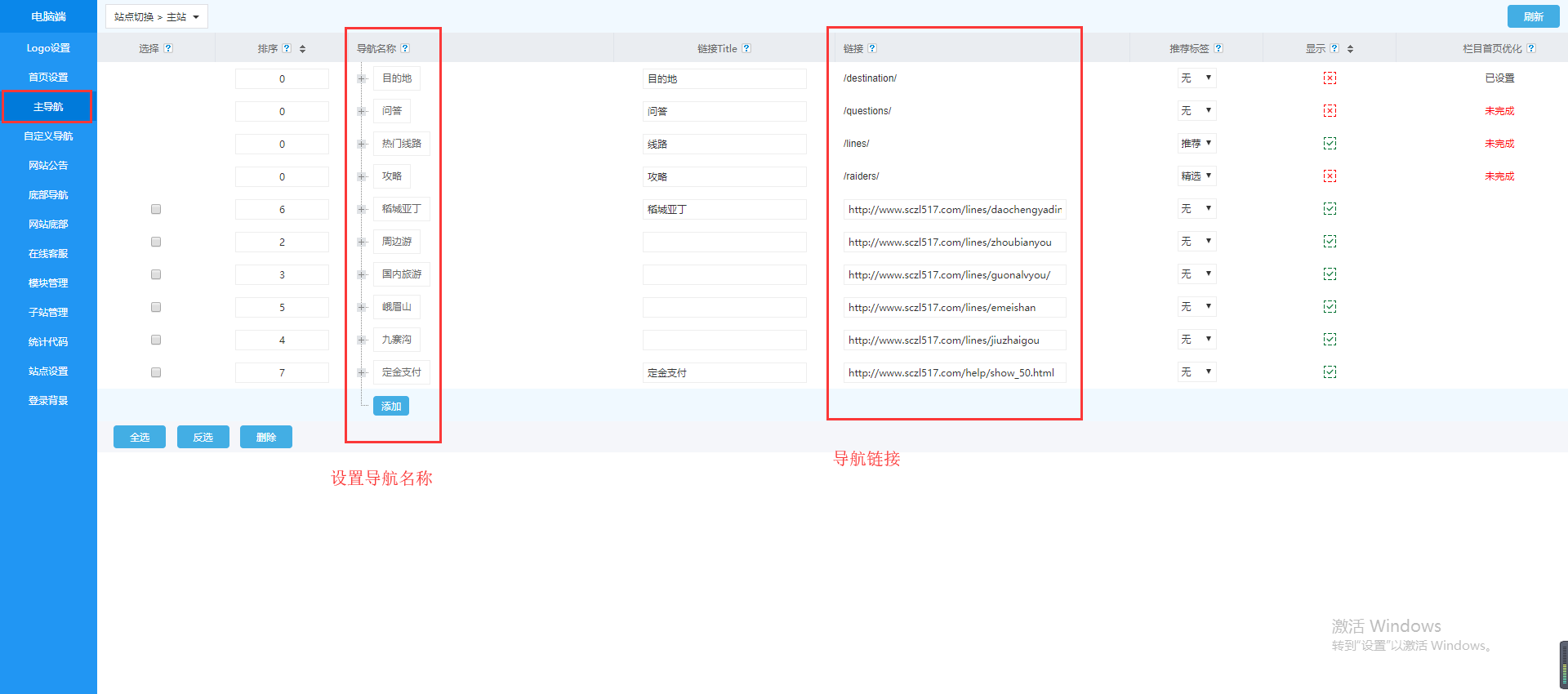Select the checkbox for the 峨眉山 row
The width and height of the screenshot is (1568, 694).
pos(156,307)
